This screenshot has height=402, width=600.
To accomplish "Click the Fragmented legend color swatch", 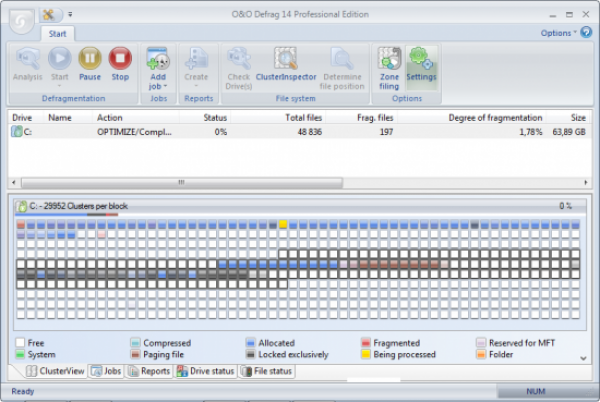I will 365,342.
